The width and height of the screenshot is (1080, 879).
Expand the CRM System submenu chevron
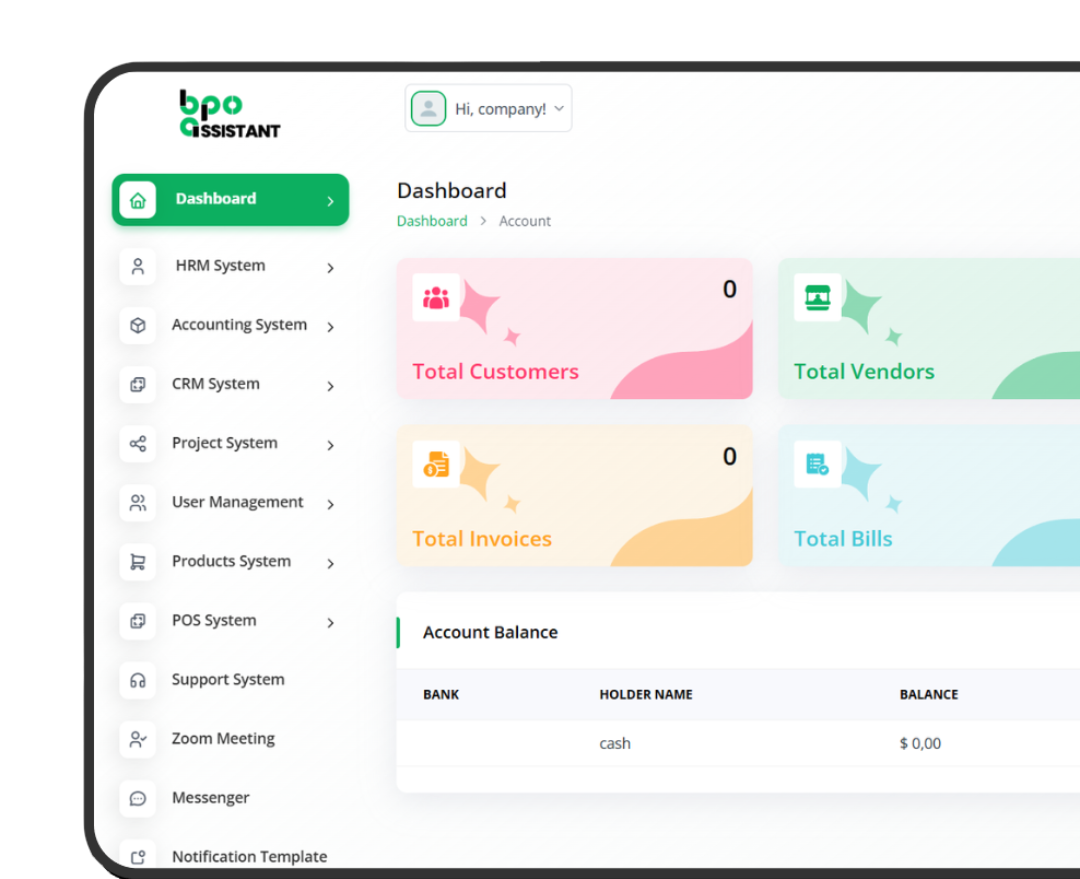coord(331,385)
